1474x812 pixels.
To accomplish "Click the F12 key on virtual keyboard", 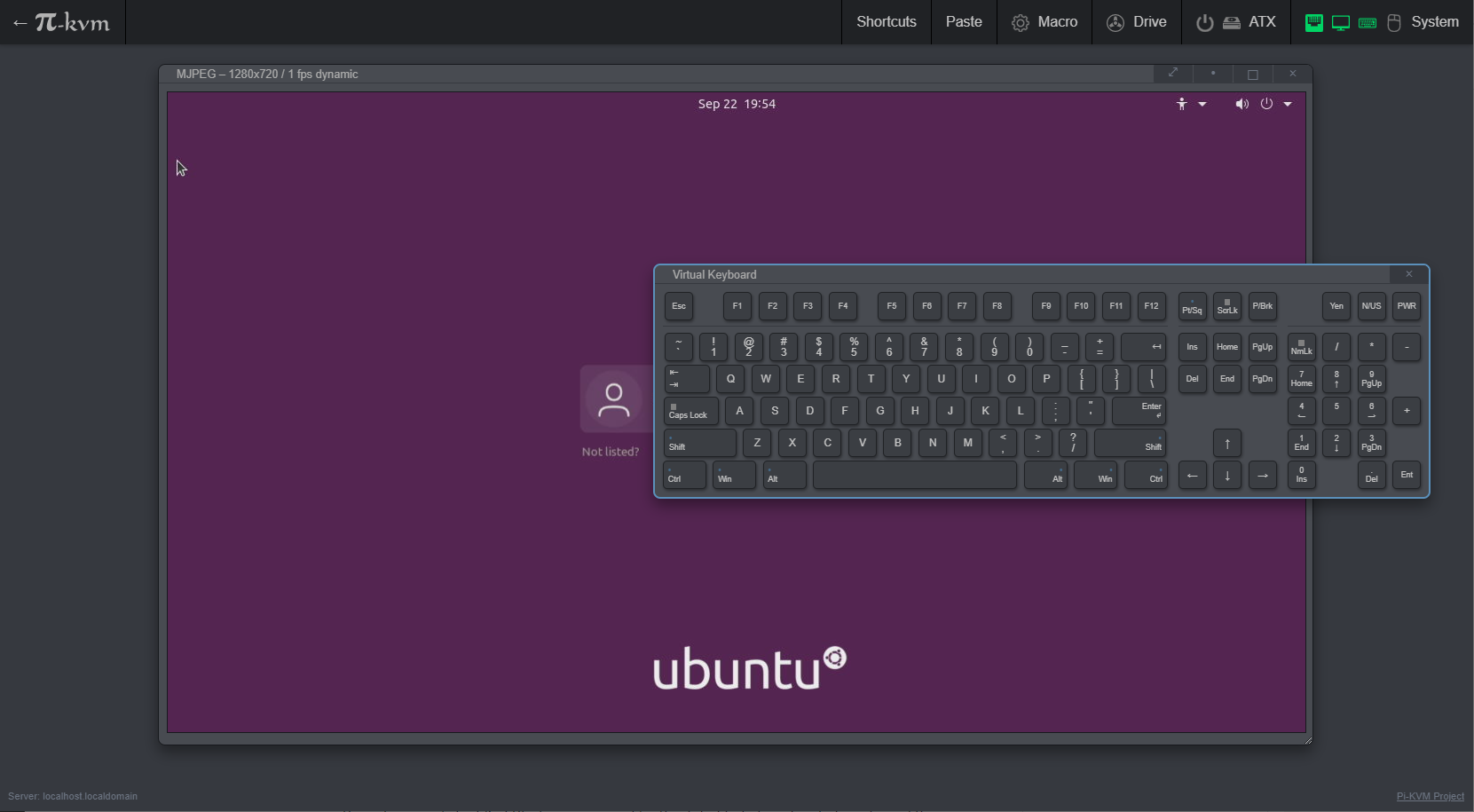I will pyautogui.click(x=1151, y=306).
